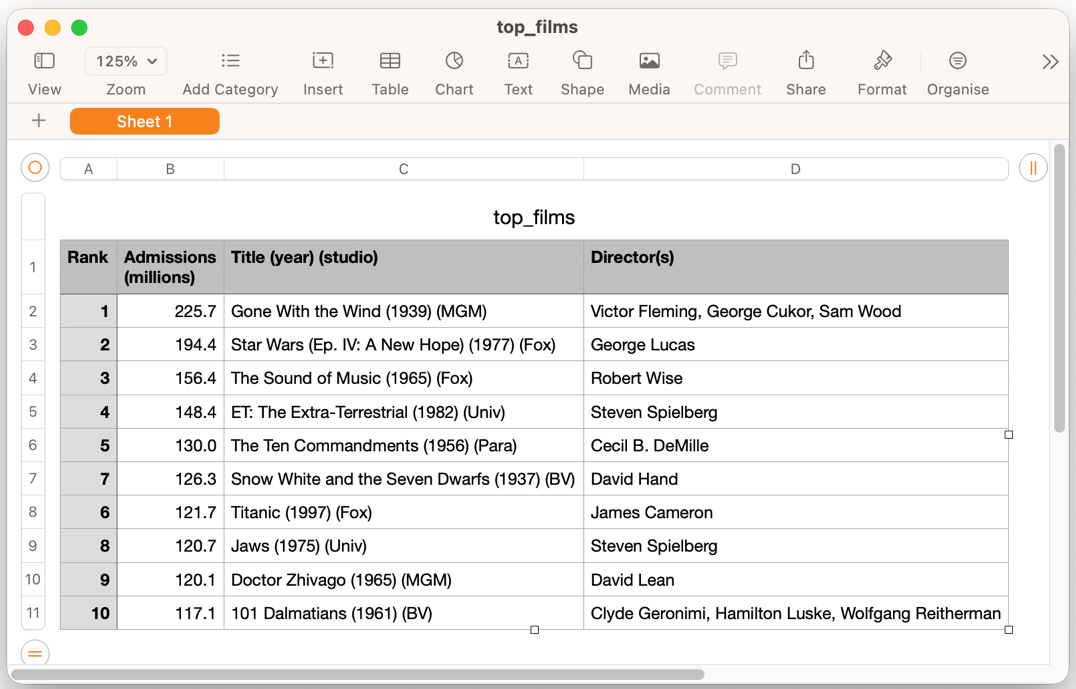
Task: Click the Director(s) header cell
Action: click(x=796, y=267)
